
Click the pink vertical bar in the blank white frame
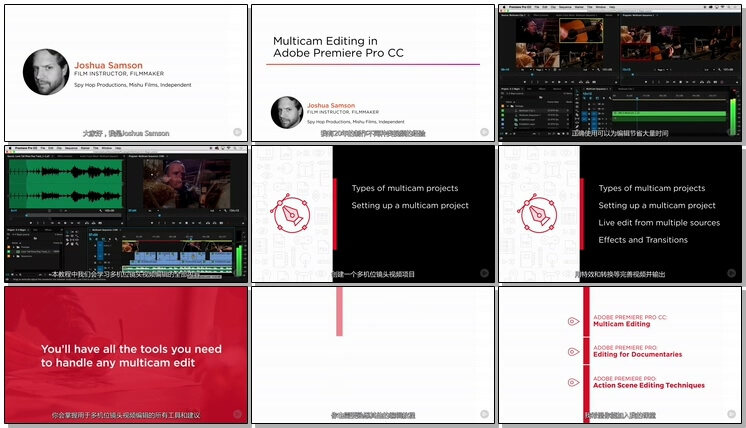[x=339, y=311]
